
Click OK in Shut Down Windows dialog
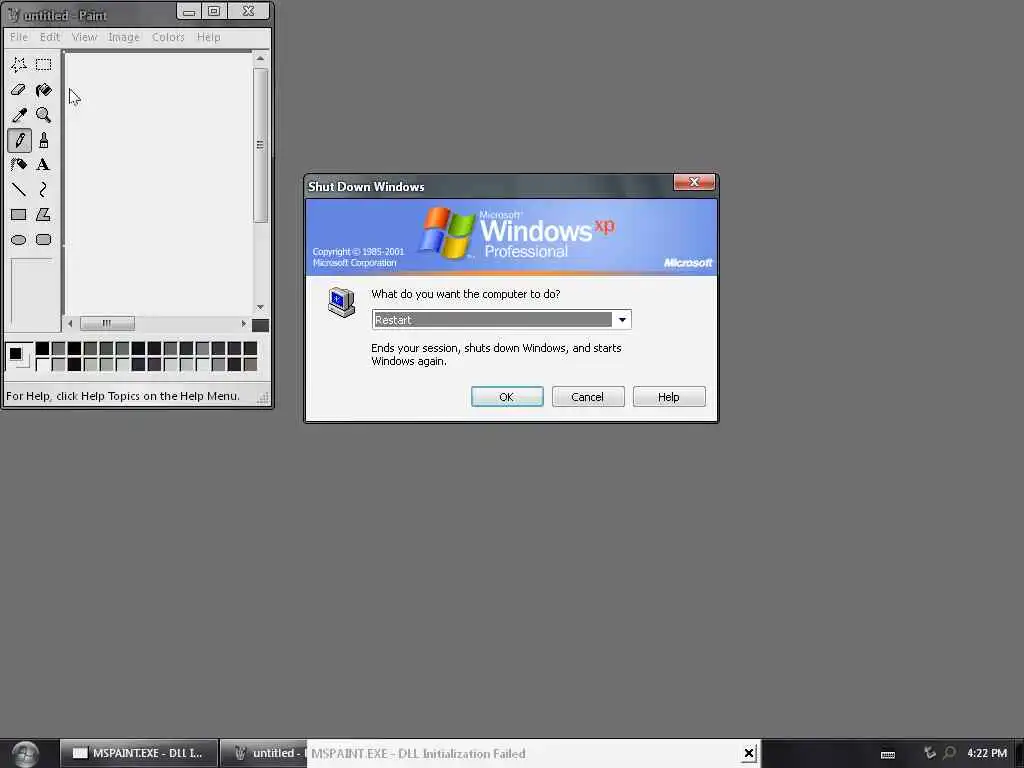point(507,396)
